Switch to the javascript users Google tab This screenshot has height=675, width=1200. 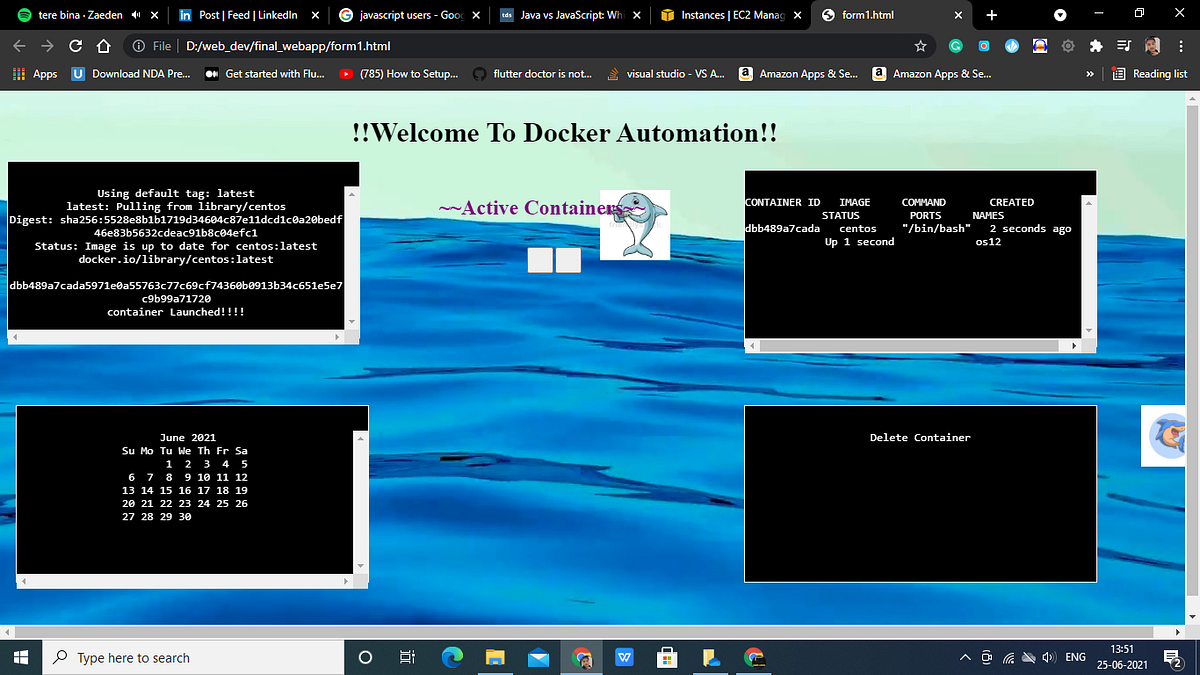409,16
